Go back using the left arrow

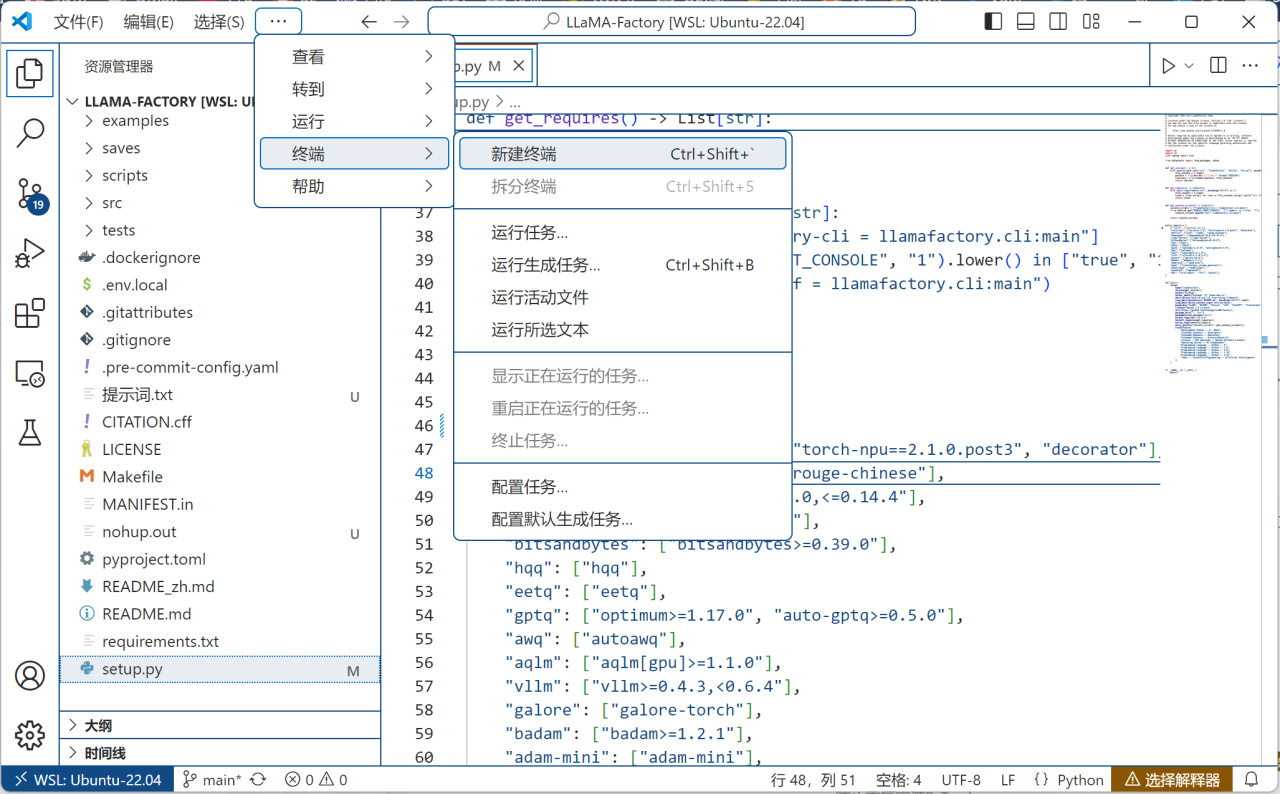368,22
